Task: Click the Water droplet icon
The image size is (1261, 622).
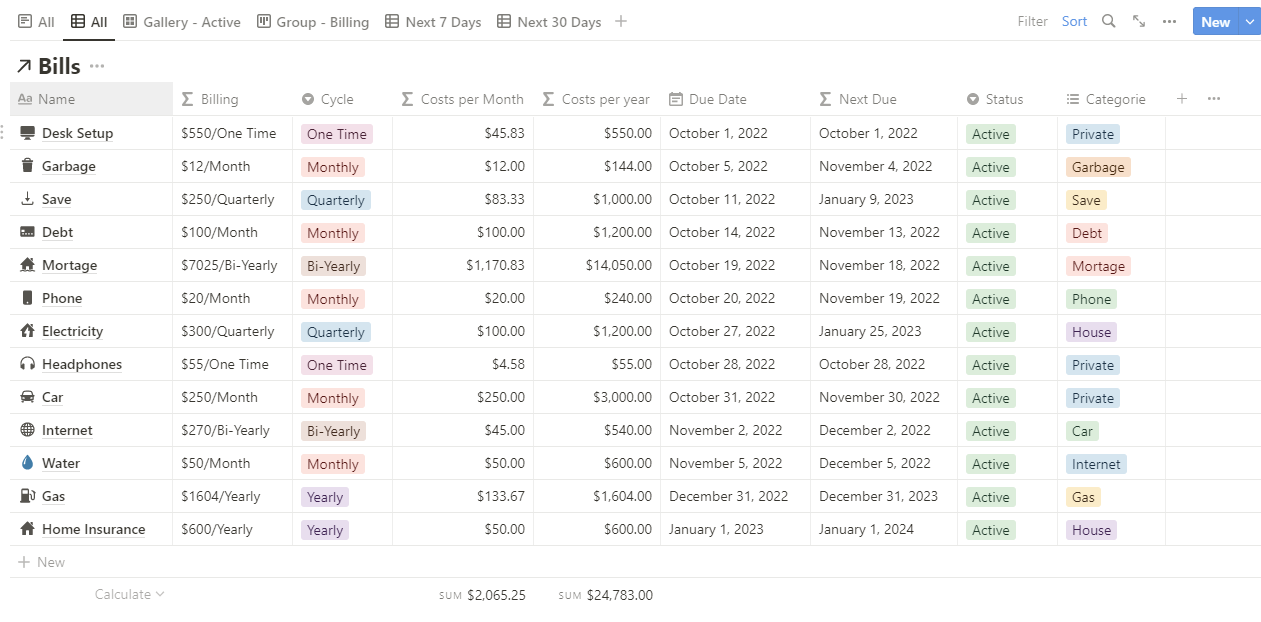Action: click(x=27, y=463)
